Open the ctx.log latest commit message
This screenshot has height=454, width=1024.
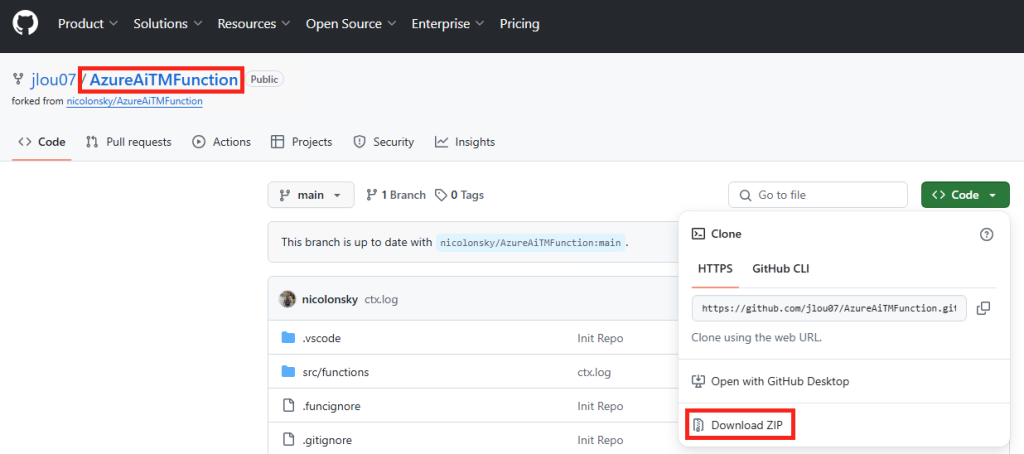click(381, 300)
